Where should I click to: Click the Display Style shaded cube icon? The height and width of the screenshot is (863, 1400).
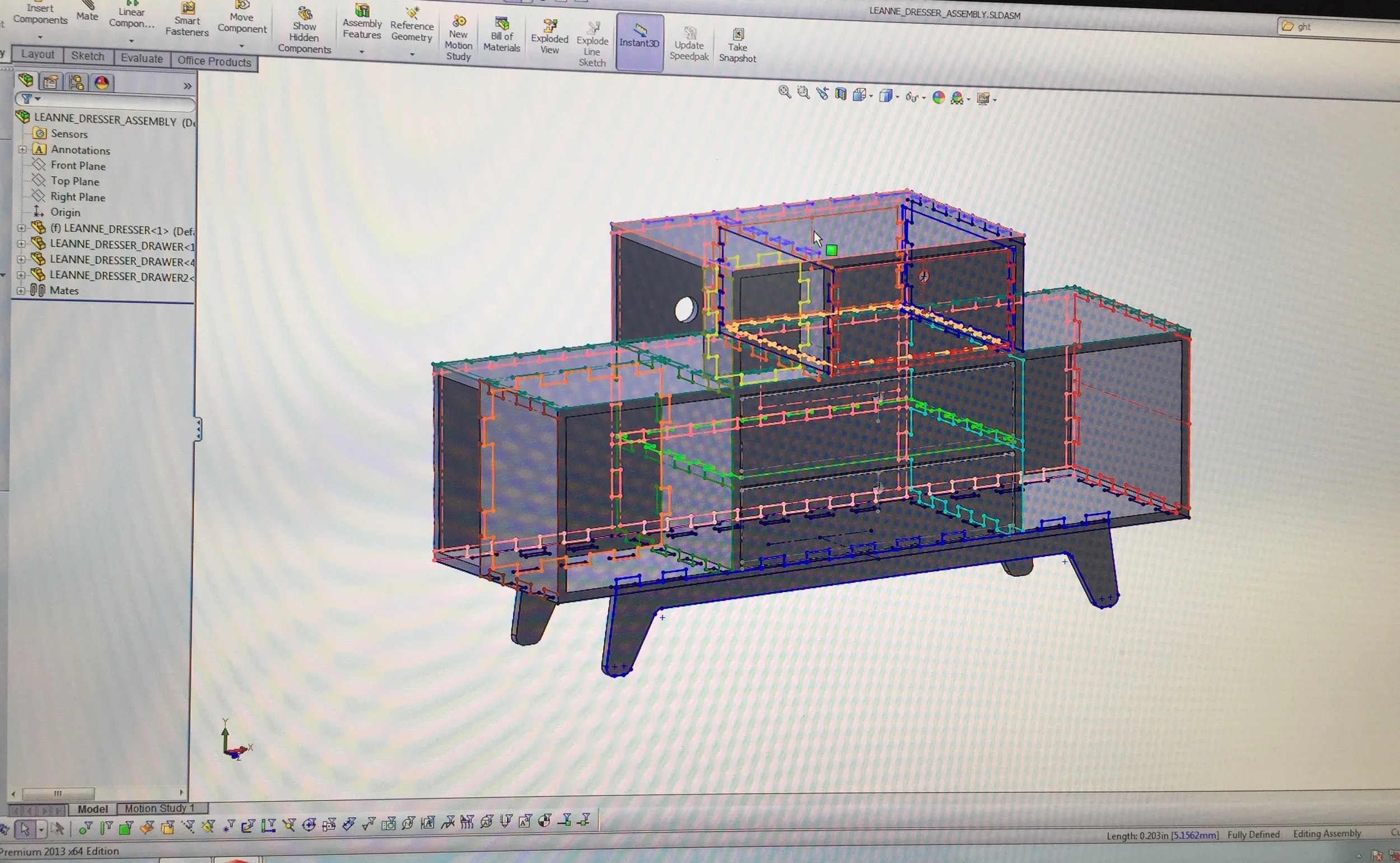point(885,95)
